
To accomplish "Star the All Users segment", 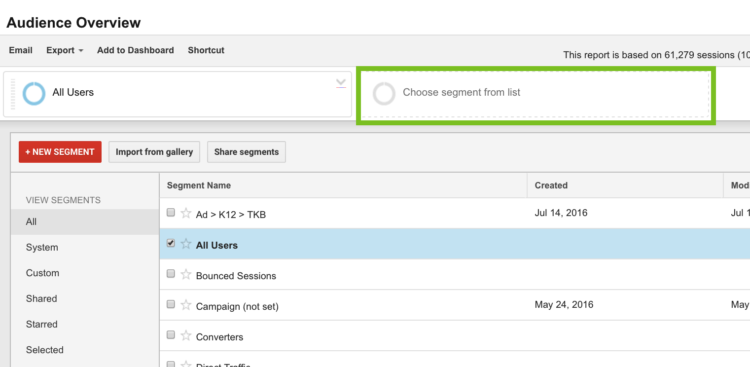I will (186, 244).
